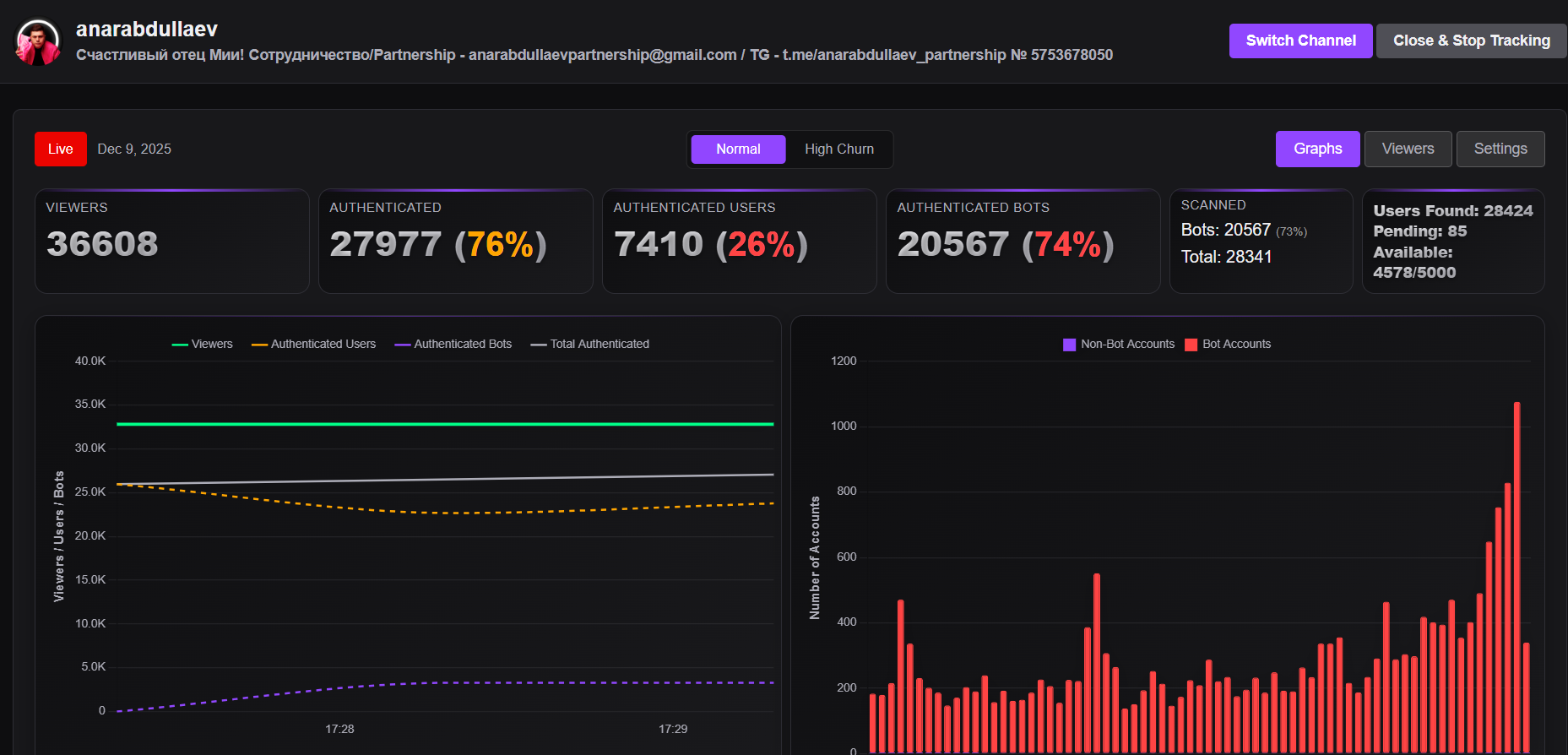Click the Viewers 36608 stat card

pyautogui.click(x=172, y=242)
